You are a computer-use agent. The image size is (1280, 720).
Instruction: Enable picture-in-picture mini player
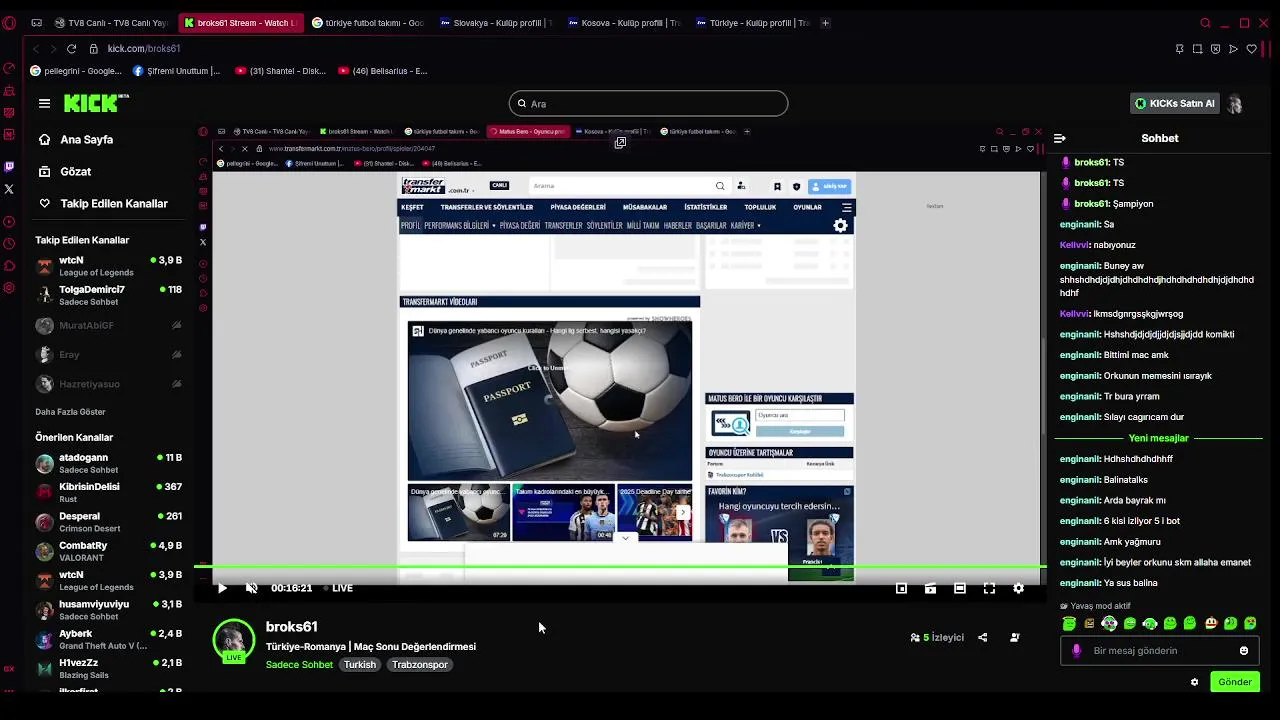point(901,588)
